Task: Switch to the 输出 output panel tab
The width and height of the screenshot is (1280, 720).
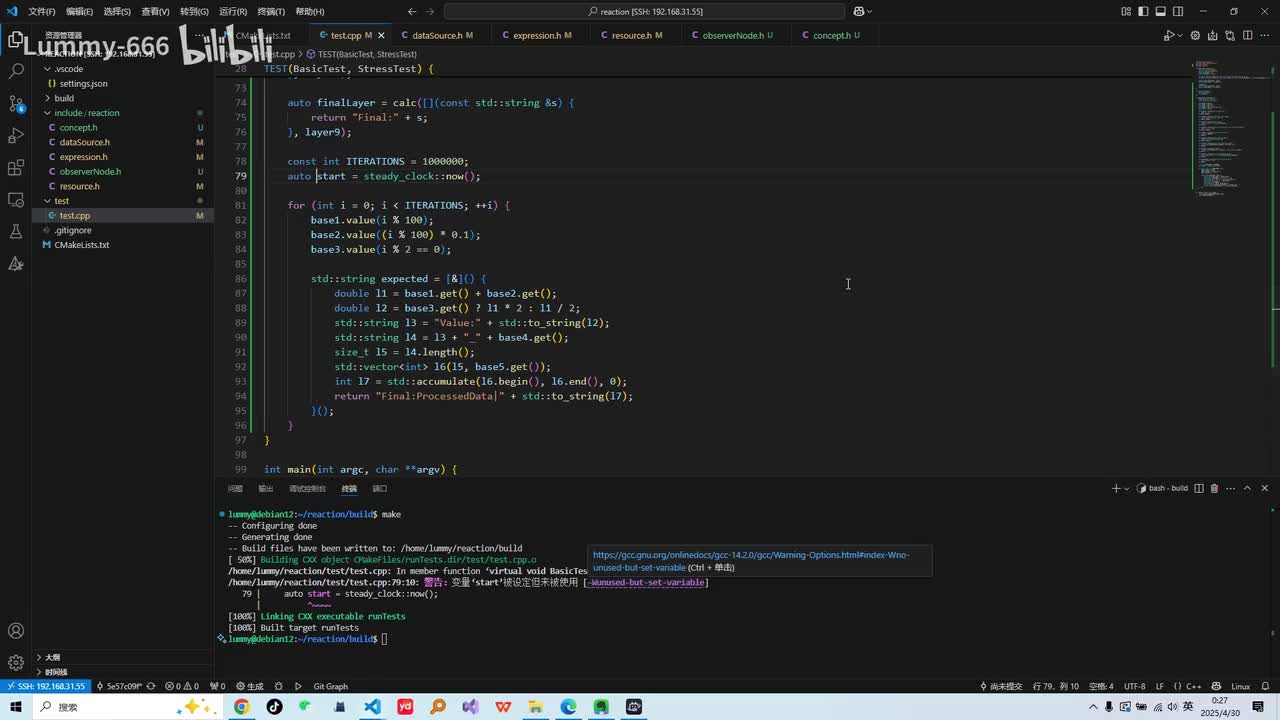Action: [x=265, y=488]
